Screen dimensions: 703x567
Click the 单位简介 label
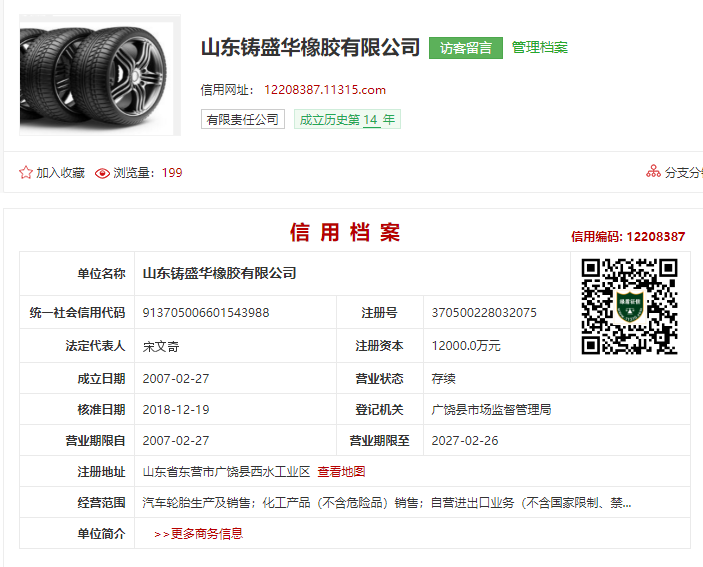pos(101,533)
